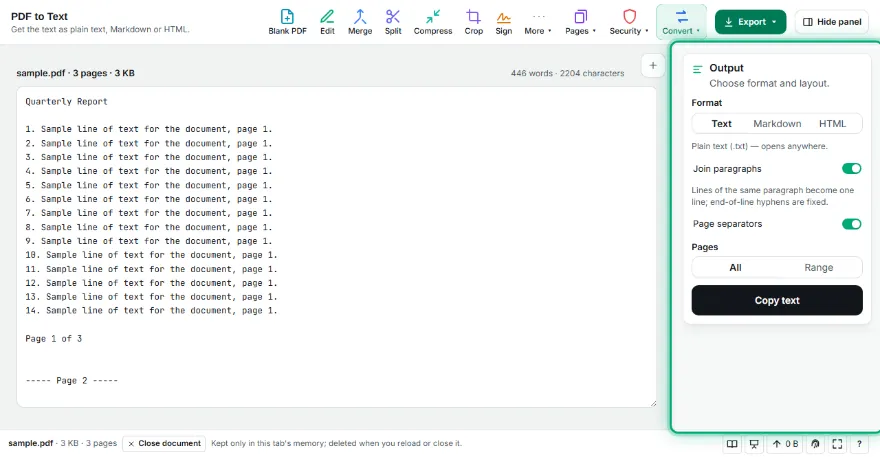Viewport: 880px width, 457px height.
Task: Switch output format to HTML
Action: tap(832, 124)
